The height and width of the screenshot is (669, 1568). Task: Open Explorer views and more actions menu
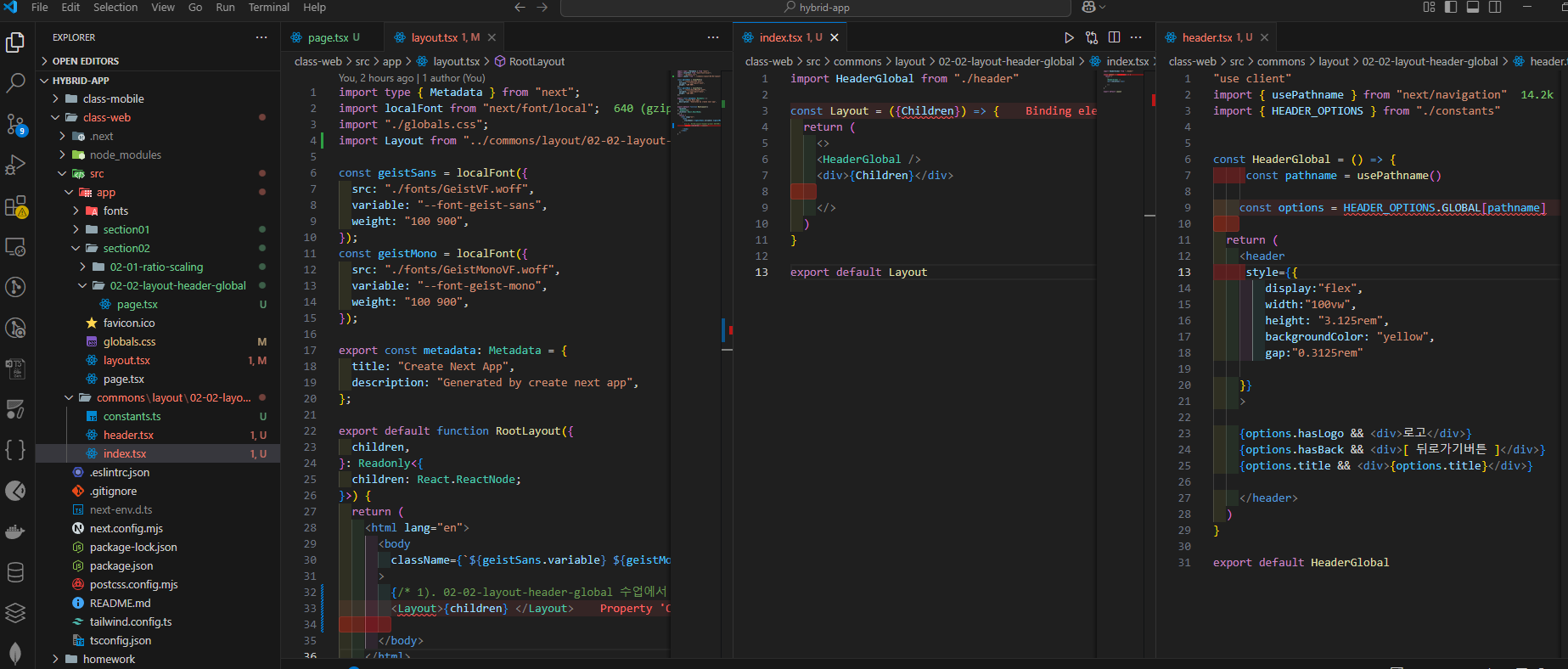(x=261, y=37)
